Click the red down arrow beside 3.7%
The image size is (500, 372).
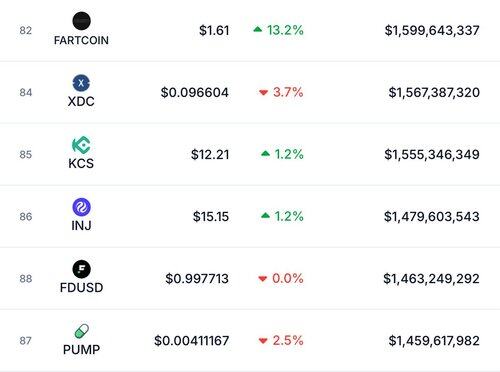pyautogui.click(x=263, y=92)
